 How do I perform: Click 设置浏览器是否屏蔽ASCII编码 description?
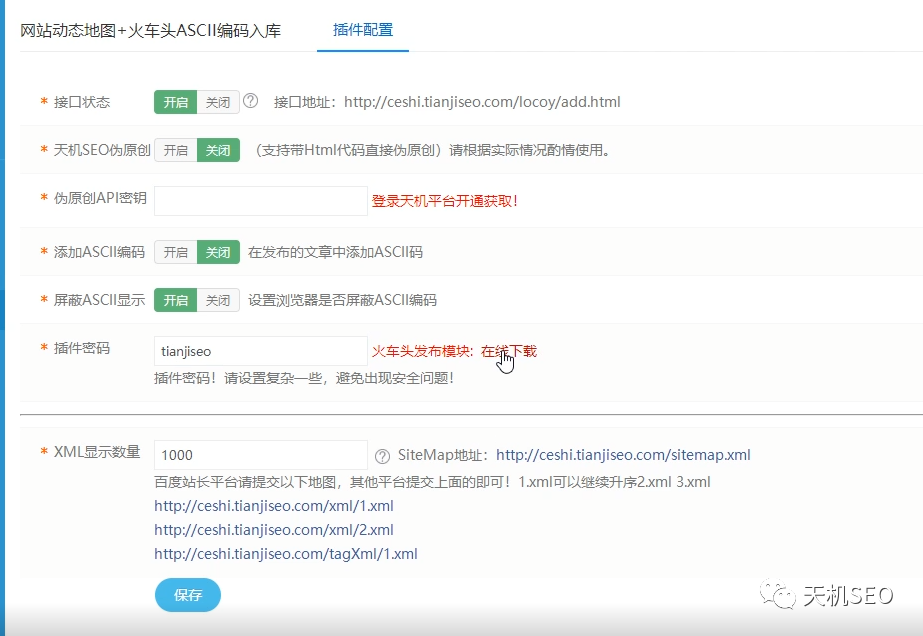(343, 300)
